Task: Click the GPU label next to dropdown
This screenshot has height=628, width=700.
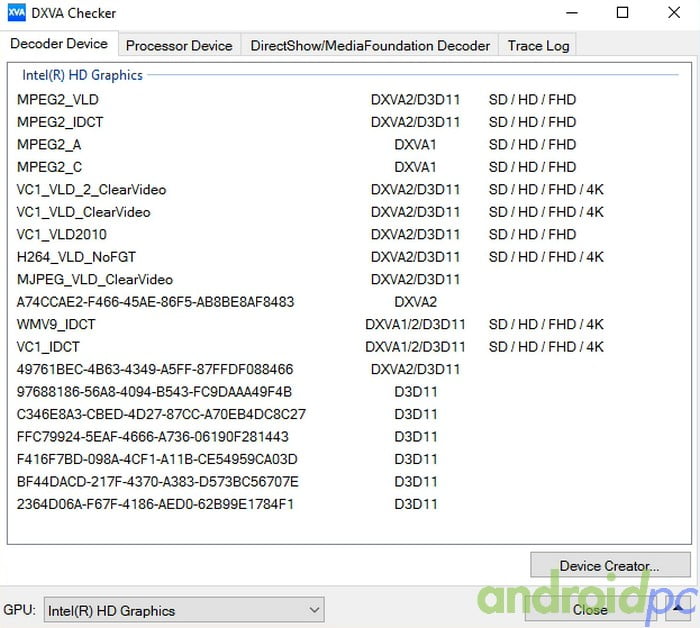Action: [19, 610]
